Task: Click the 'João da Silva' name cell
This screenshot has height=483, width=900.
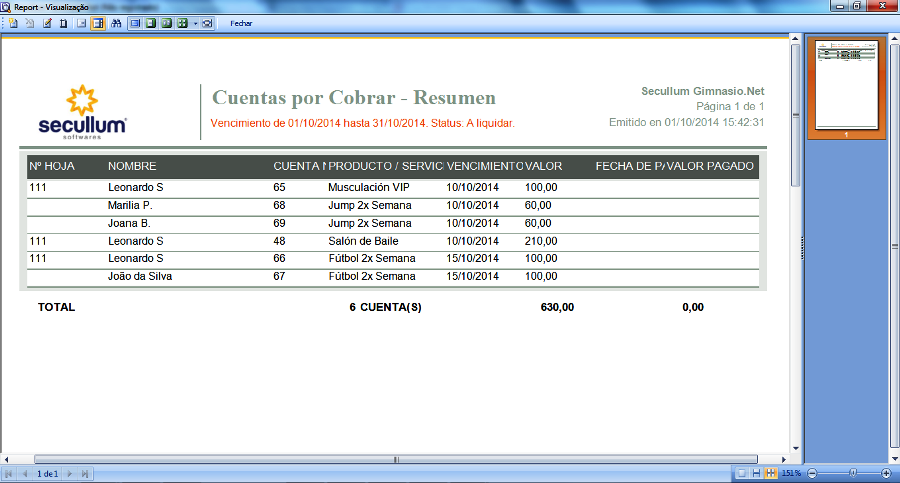Action: coord(139,276)
